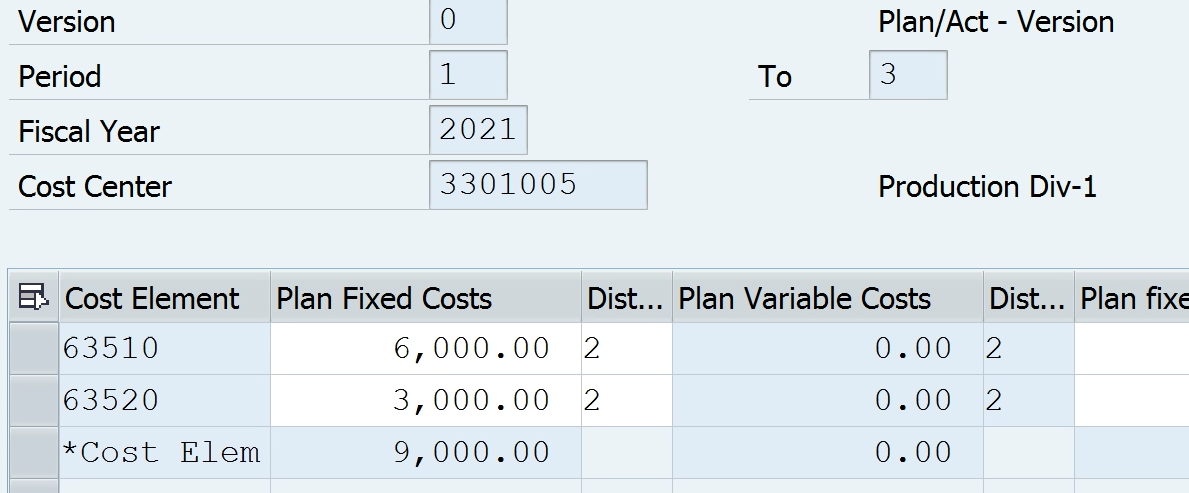Click the table settings icon left of Cost Element
Image resolution: width=1189 pixels, height=493 pixels.
[33, 297]
